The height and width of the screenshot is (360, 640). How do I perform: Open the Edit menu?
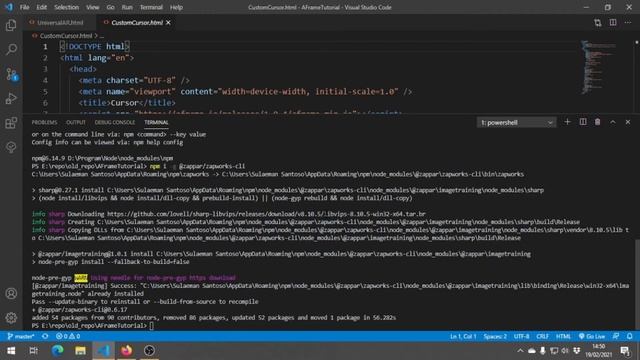[x=42, y=7]
